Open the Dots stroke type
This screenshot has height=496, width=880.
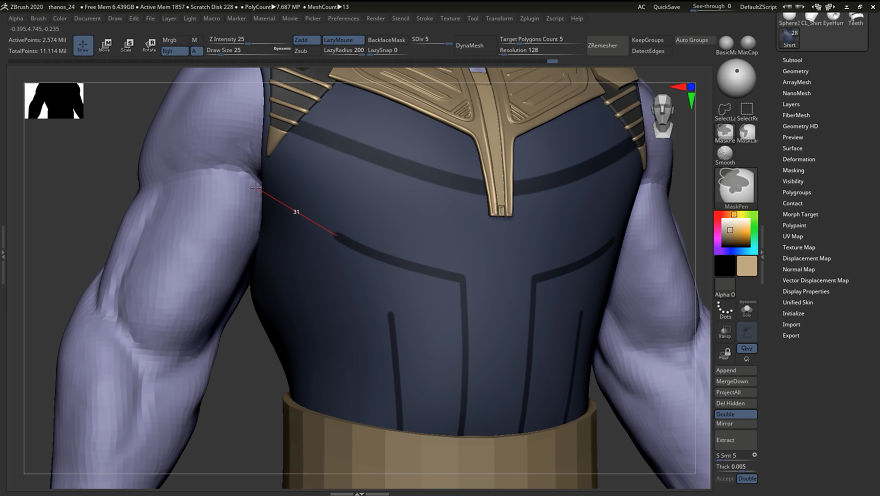725,310
